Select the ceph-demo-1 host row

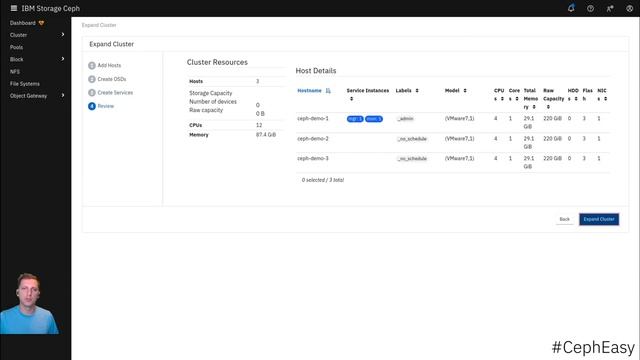coord(453,122)
